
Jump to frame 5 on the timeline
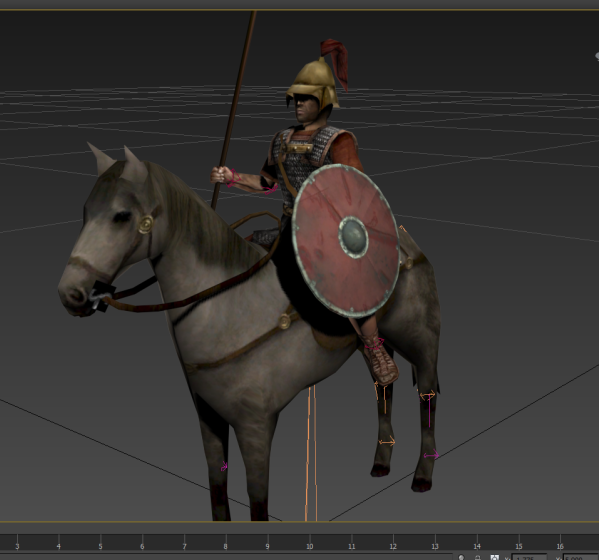pyautogui.click(x=100, y=546)
